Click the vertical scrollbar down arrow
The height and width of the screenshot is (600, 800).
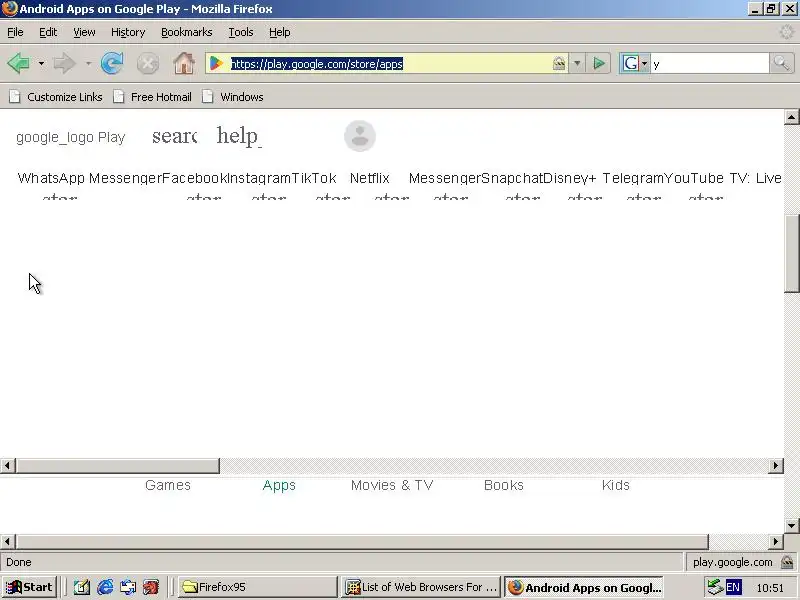[x=791, y=526]
